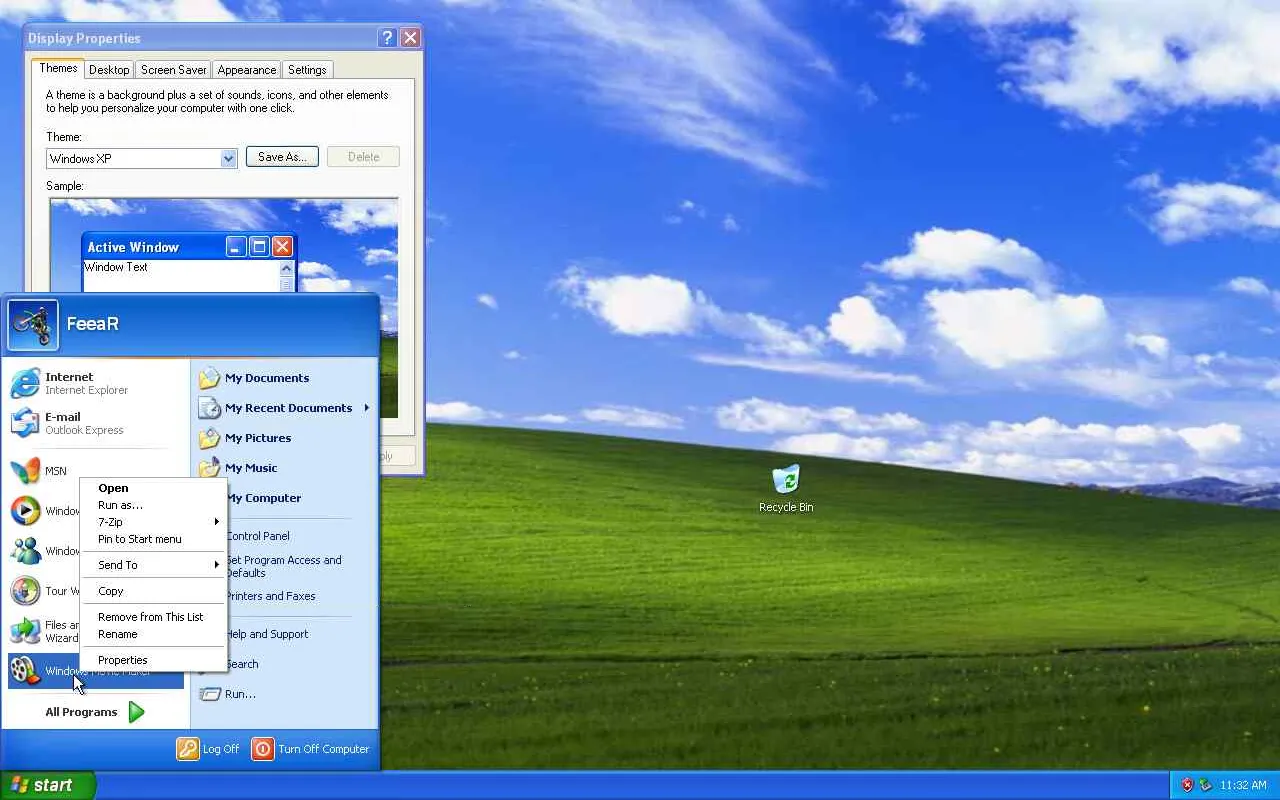Viewport: 1280px width, 800px height.
Task: Open the Theme combo box showing Windows XP
Action: (141, 158)
